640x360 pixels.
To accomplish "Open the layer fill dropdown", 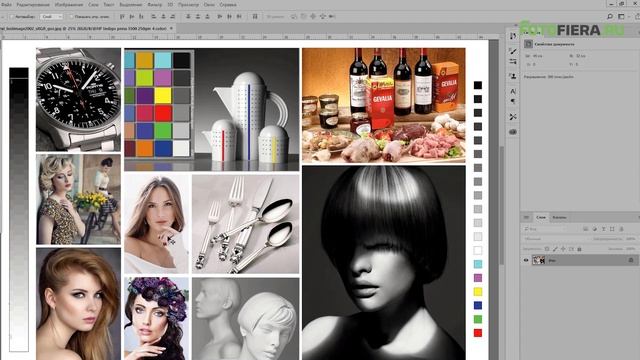I will click(x=631, y=249).
